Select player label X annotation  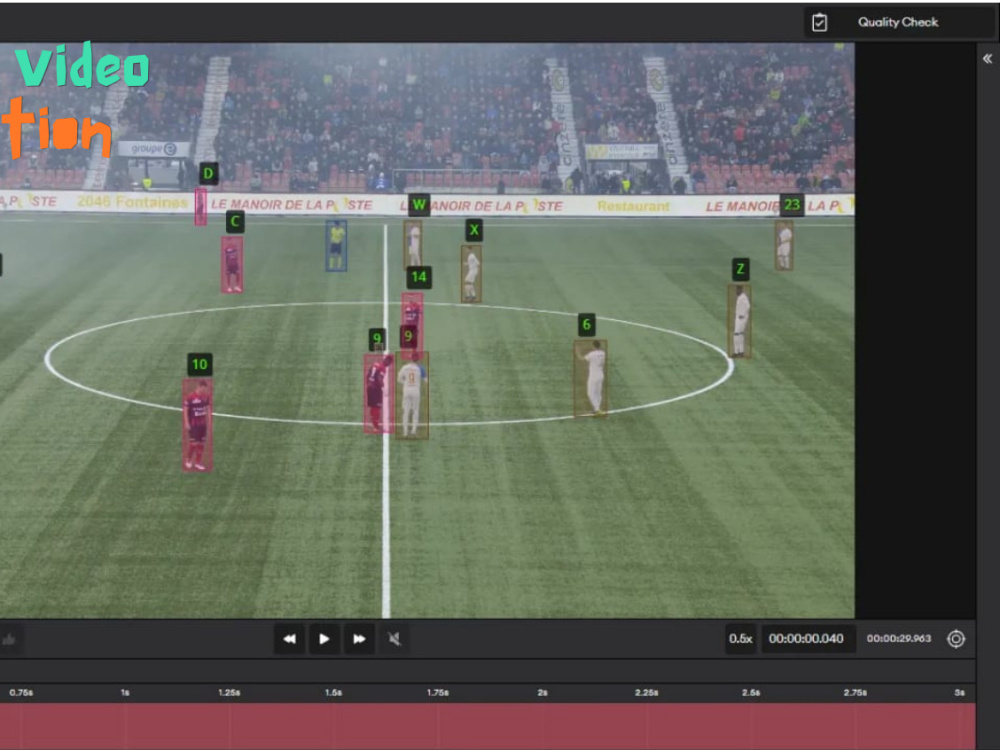tap(474, 230)
